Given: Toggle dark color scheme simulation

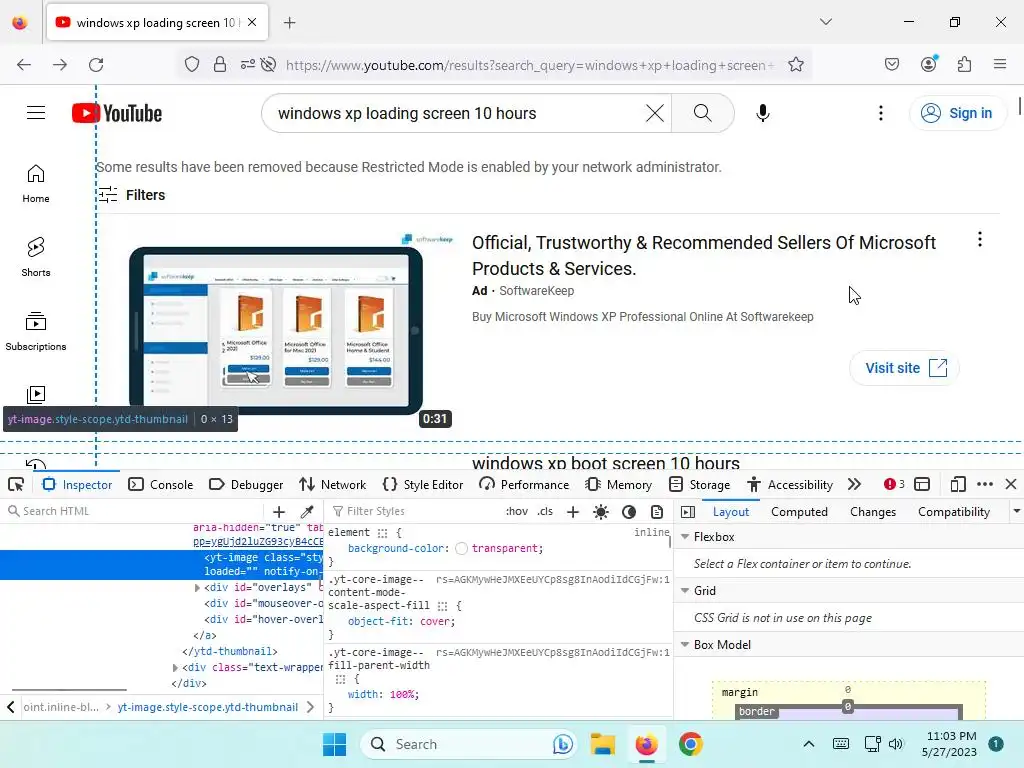Looking at the screenshot, I should (x=629, y=512).
